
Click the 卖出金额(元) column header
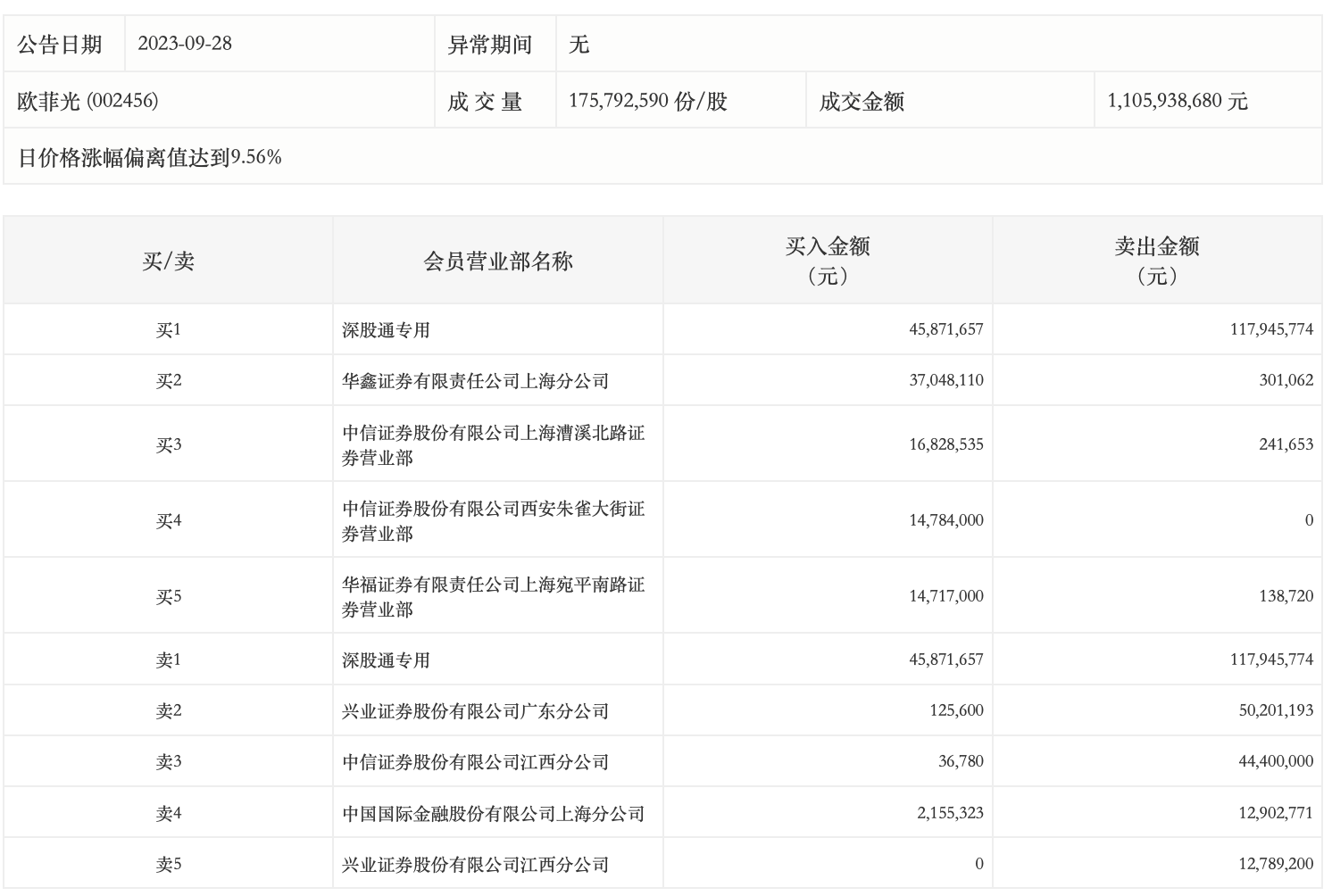pos(1156,261)
